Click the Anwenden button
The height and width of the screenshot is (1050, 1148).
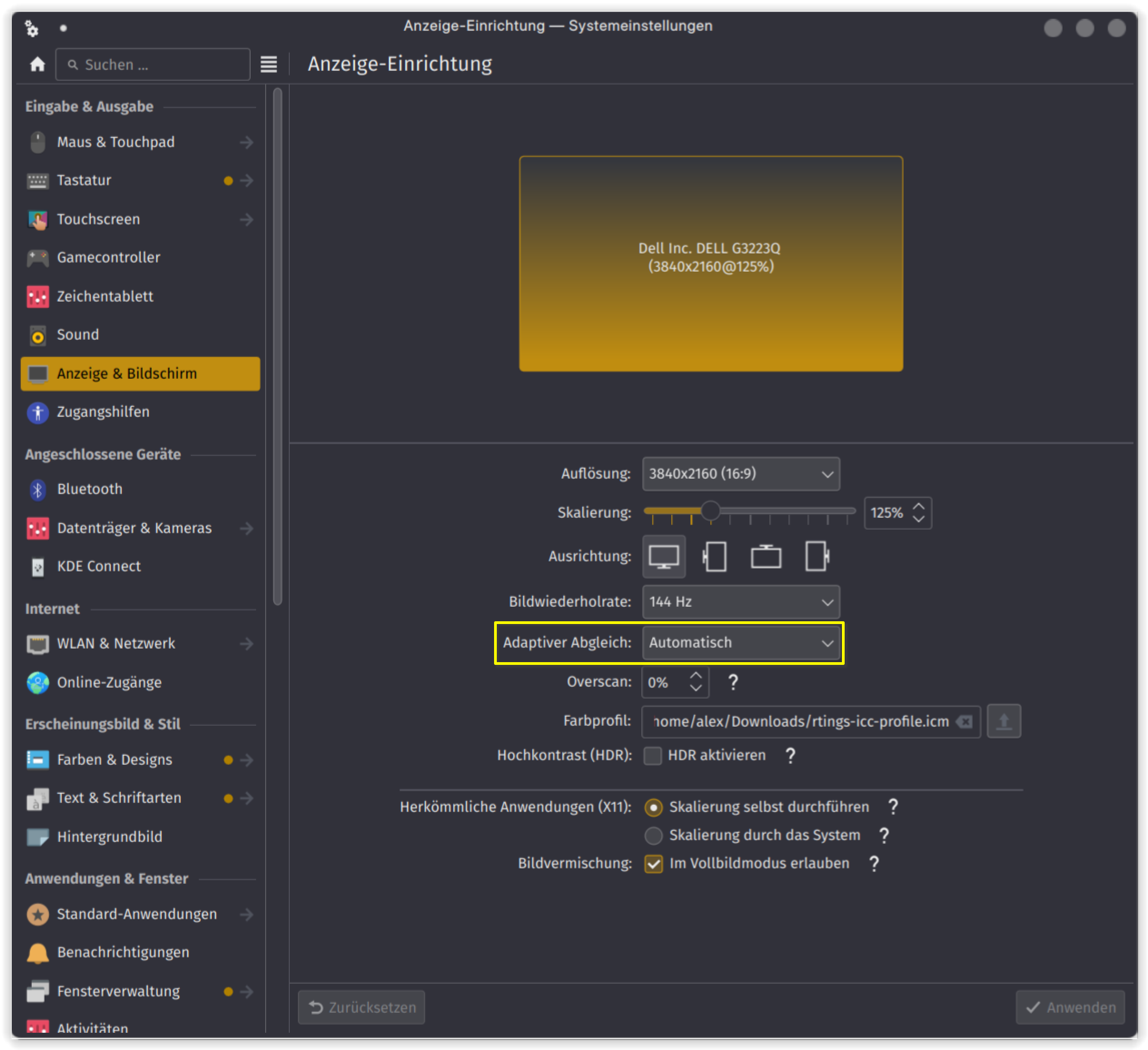click(1070, 1007)
